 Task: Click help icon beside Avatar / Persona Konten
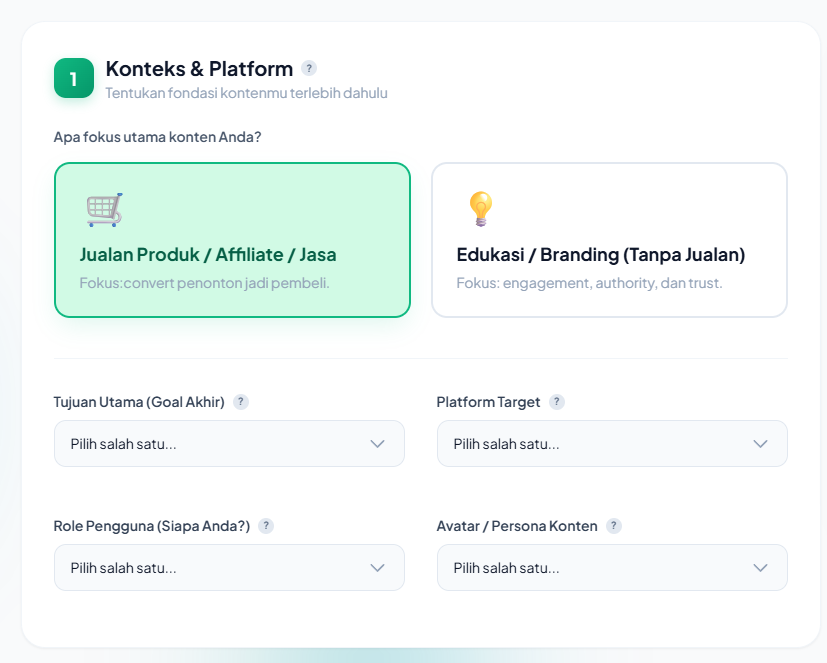(613, 526)
